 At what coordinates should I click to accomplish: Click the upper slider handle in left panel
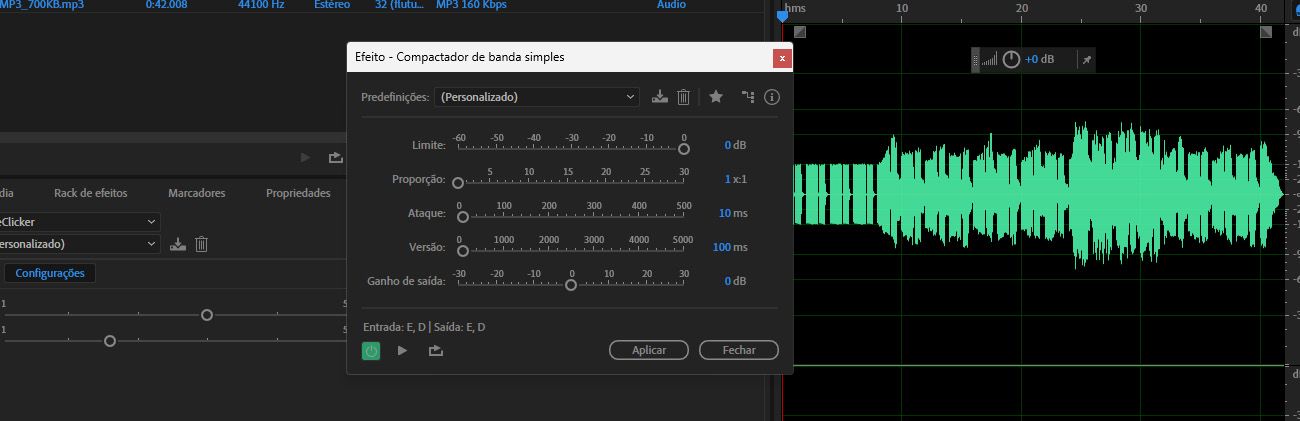click(207, 315)
